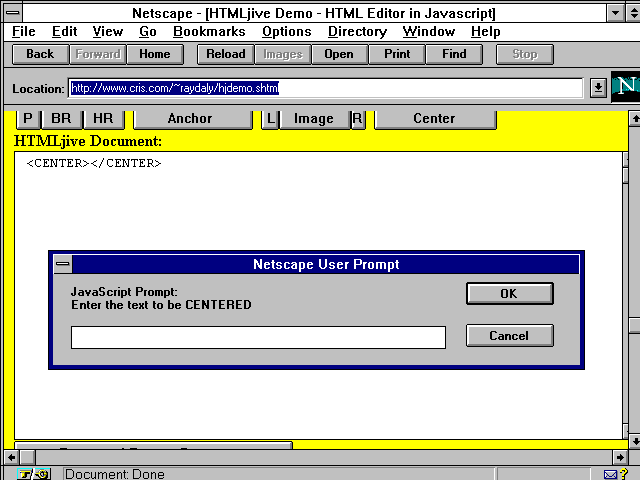The width and height of the screenshot is (640, 480).
Task: Click the Location URL field
Action: point(326,88)
